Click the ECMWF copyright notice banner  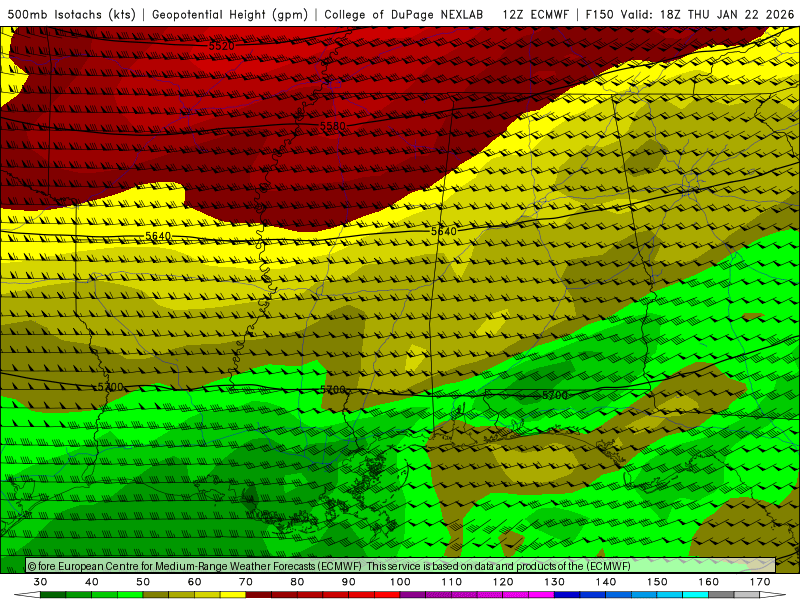point(401,566)
